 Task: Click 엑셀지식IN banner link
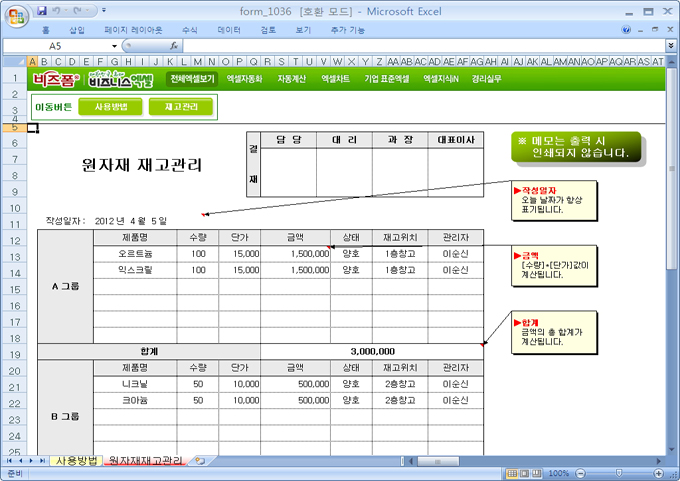pos(441,79)
